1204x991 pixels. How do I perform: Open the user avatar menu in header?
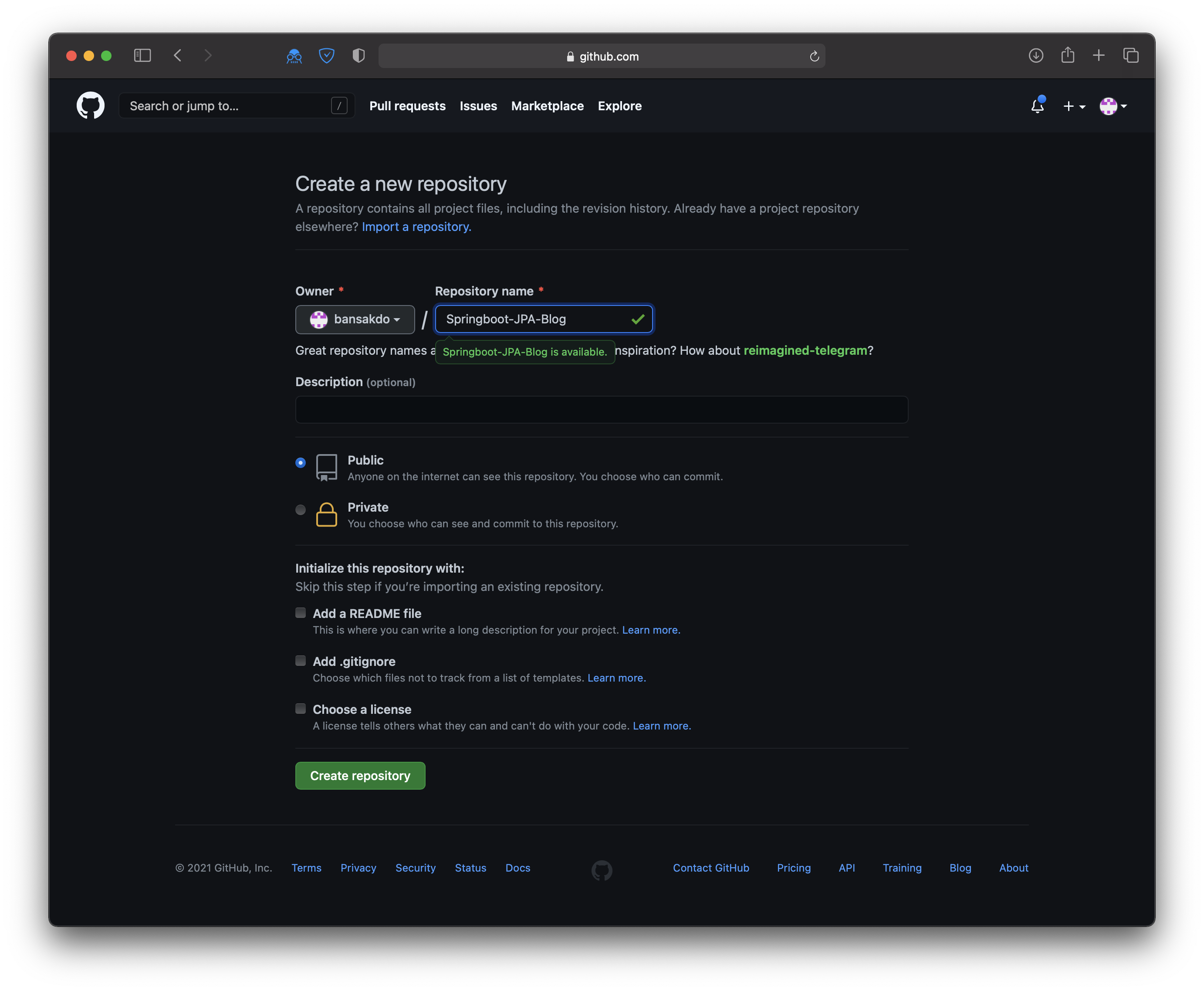(1113, 106)
